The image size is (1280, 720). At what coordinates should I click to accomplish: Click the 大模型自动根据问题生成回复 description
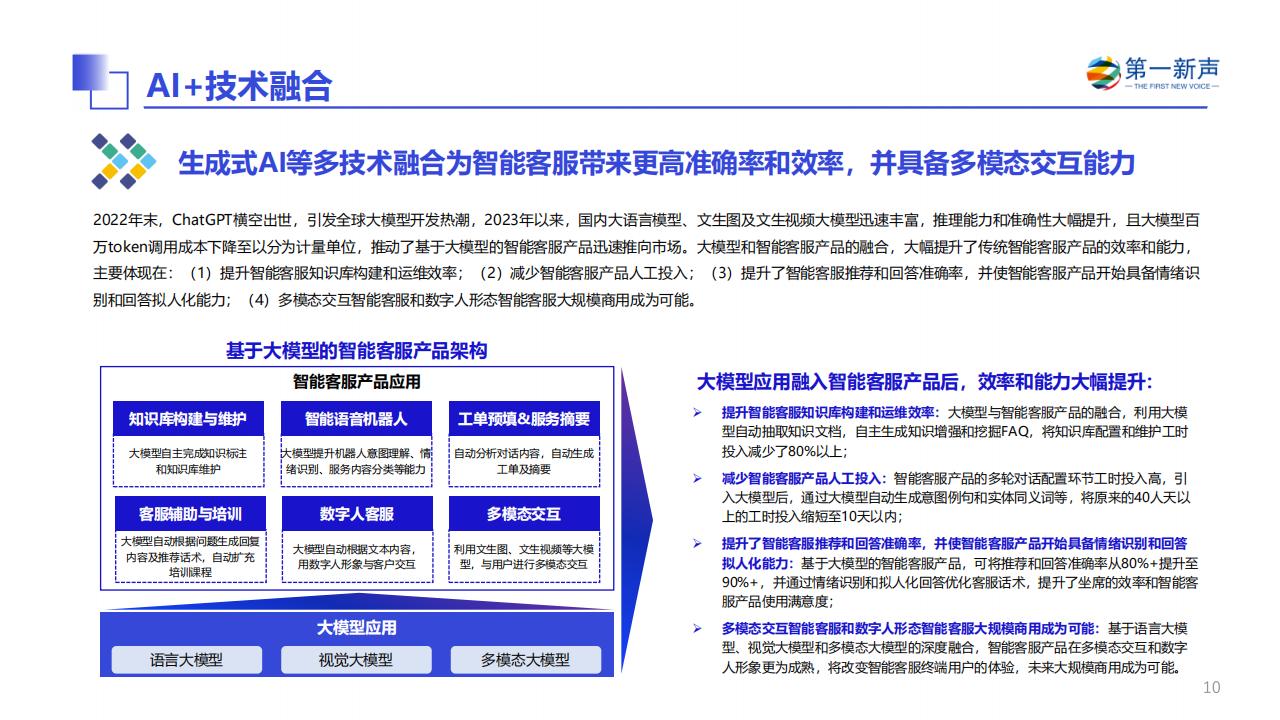(189, 557)
